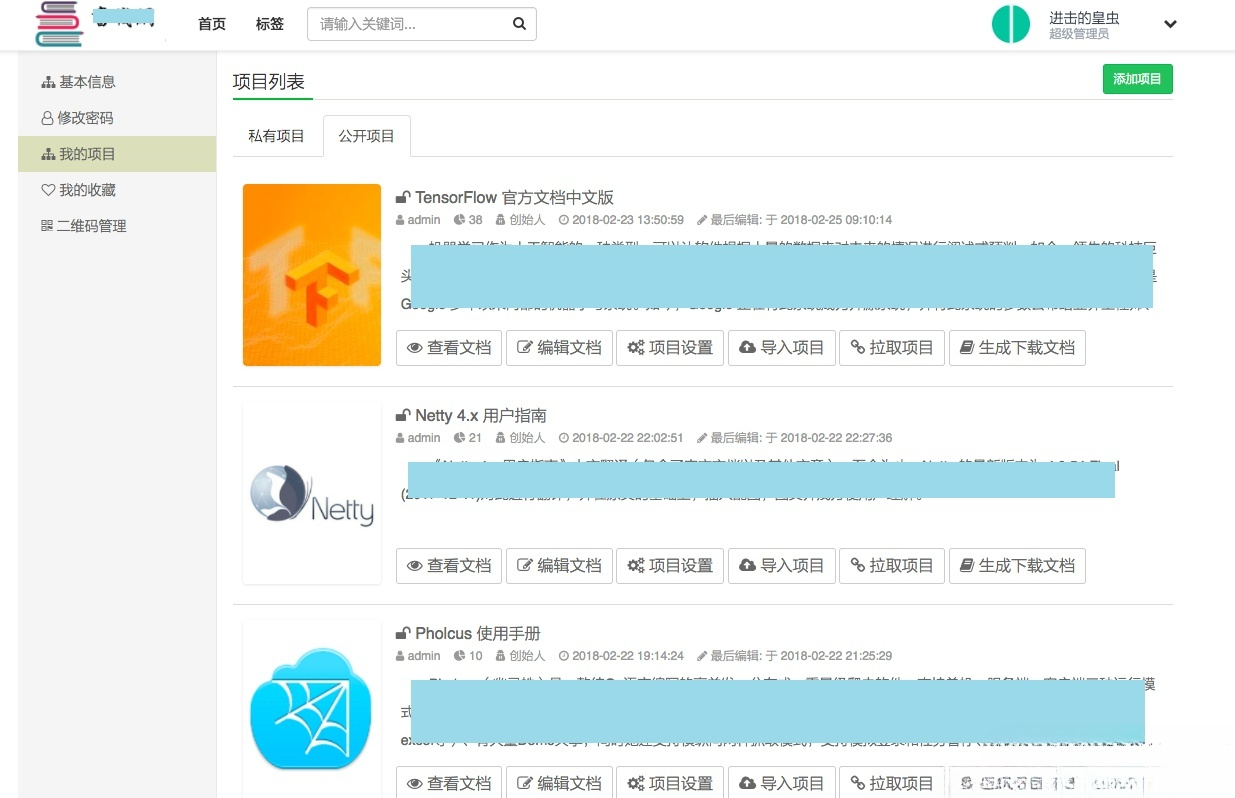Select the 公开项目 tab
The width and height of the screenshot is (1235, 798).
click(x=366, y=135)
